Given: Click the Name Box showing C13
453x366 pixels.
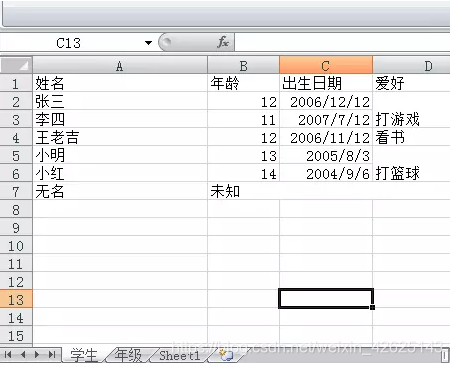Looking at the screenshot, I should coord(68,43).
